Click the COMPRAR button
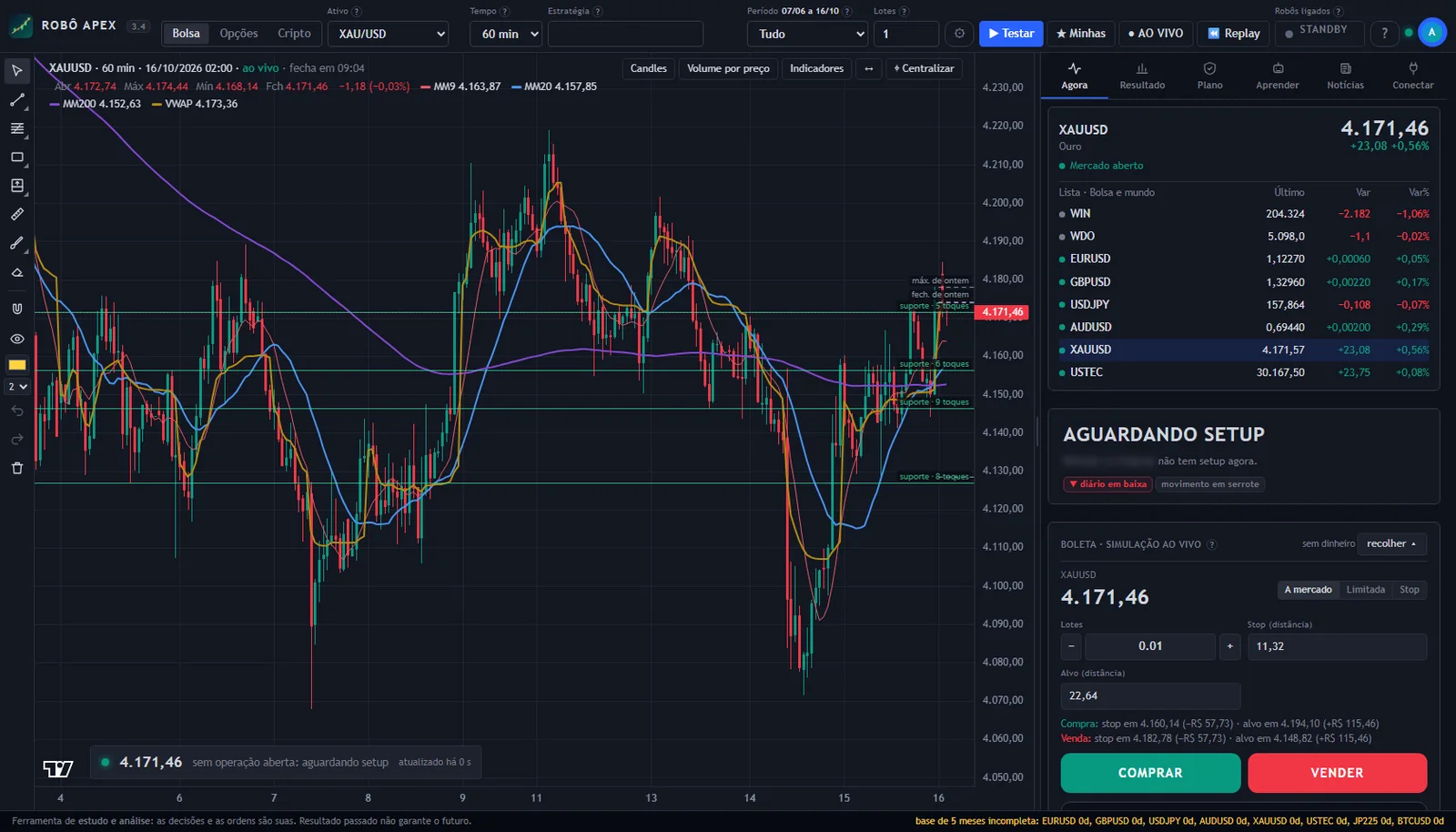 pos(1150,773)
